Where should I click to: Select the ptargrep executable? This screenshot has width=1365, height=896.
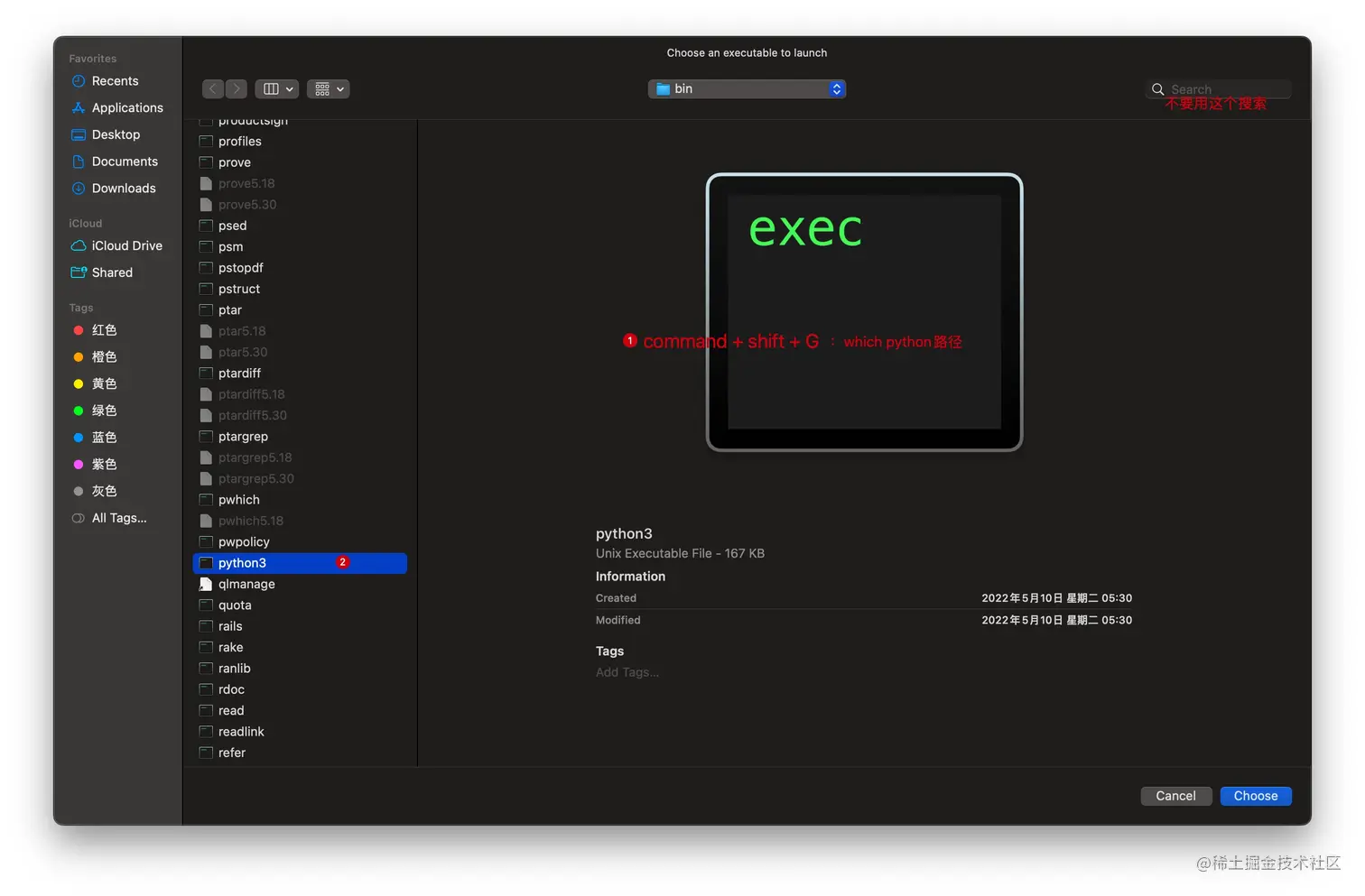tap(300, 436)
